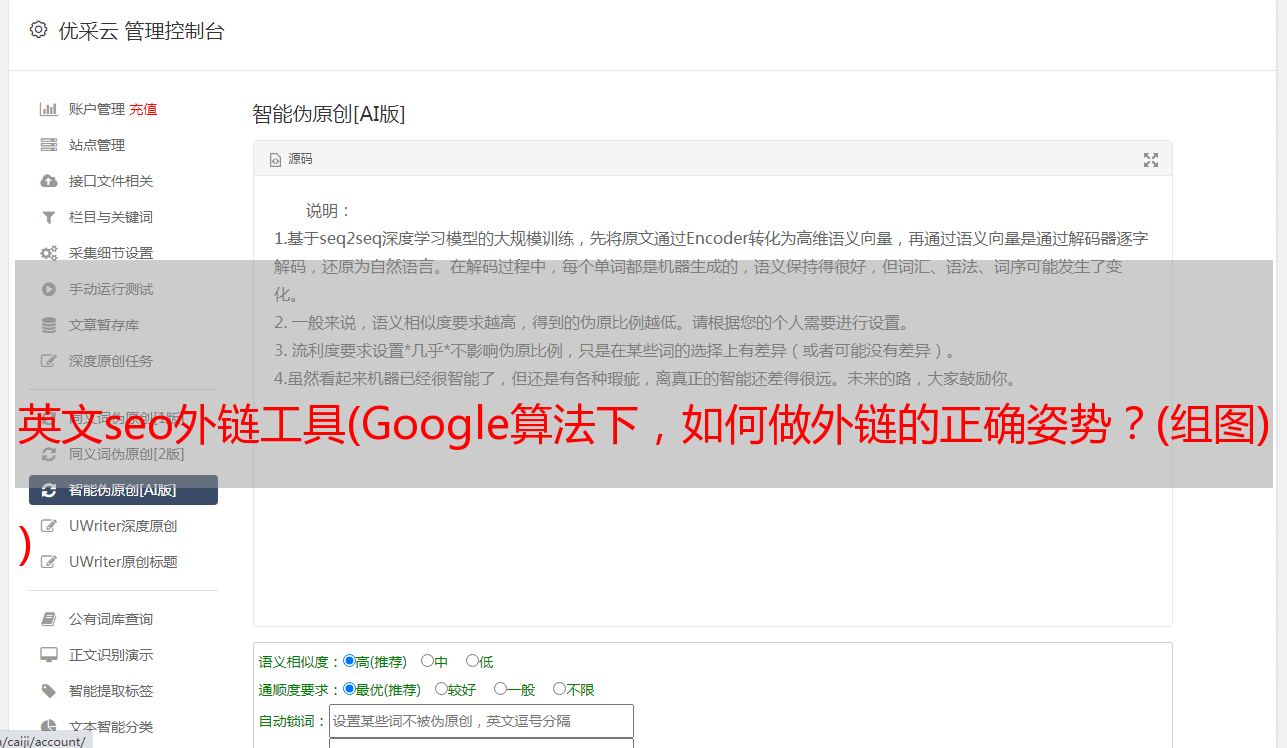Click the refresh icon for 同义词伪原创[2版]
1287x748 pixels.
click(48, 454)
